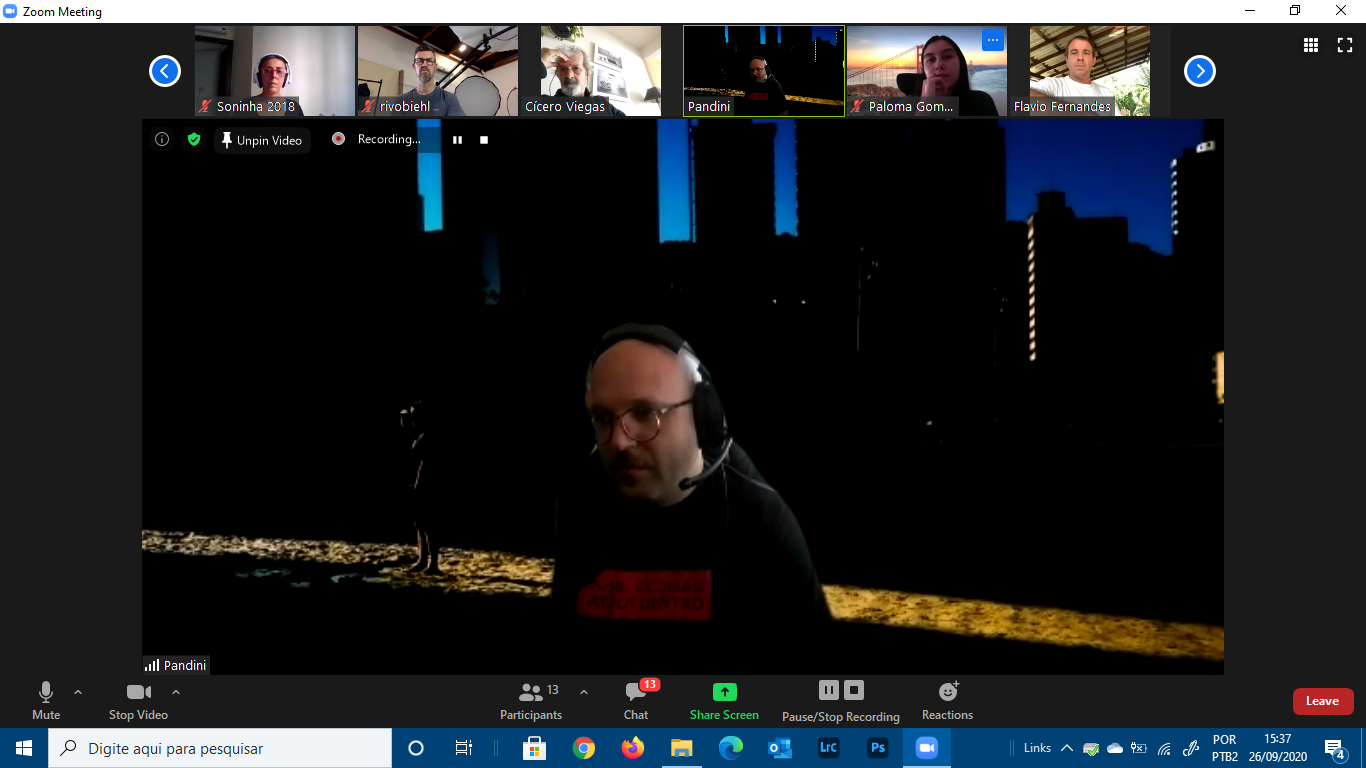Image resolution: width=1366 pixels, height=768 pixels.
Task: Switch to gallery view grid icon
Action: [x=1310, y=45]
